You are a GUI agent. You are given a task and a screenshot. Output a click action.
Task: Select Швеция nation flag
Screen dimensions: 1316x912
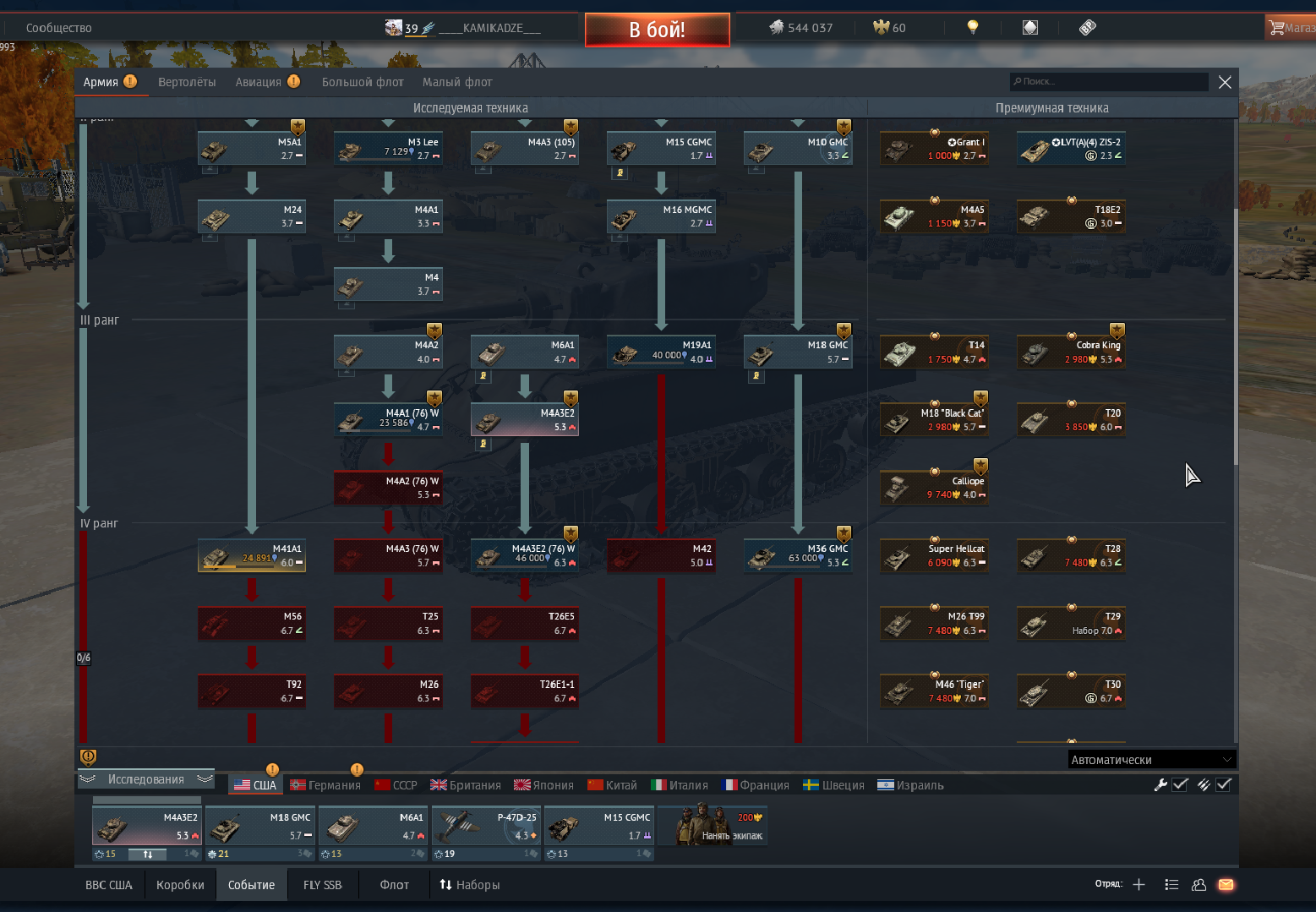(x=833, y=785)
